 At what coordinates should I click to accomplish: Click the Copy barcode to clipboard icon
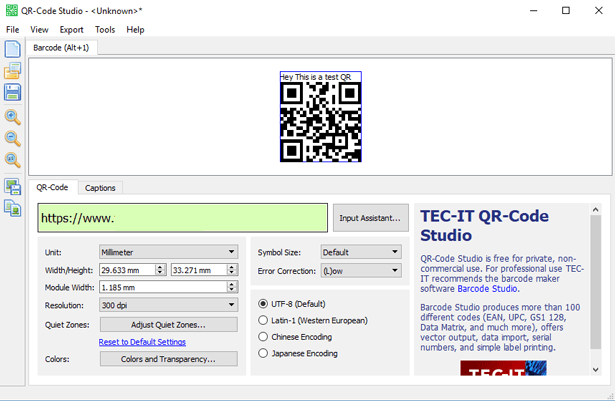(12, 208)
